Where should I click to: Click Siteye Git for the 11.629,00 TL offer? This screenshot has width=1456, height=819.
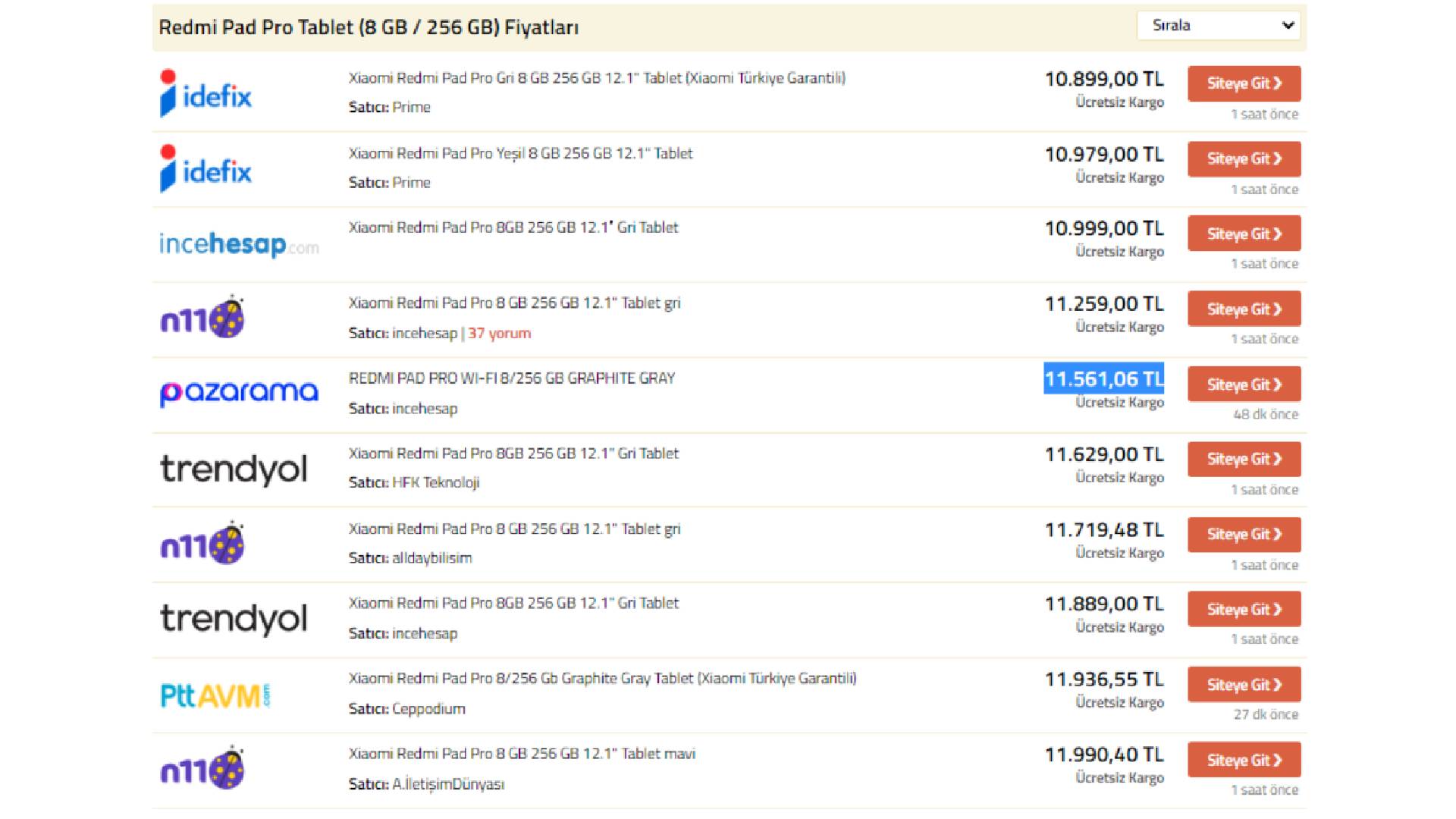1244,459
